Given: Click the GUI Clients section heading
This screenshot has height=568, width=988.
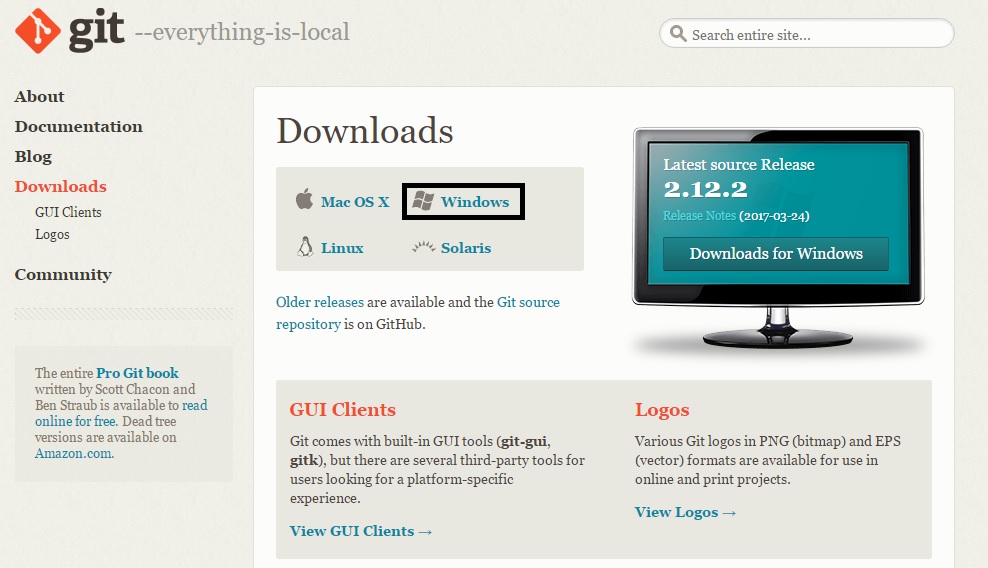Looking at the screenshot, I should point(342,410).
